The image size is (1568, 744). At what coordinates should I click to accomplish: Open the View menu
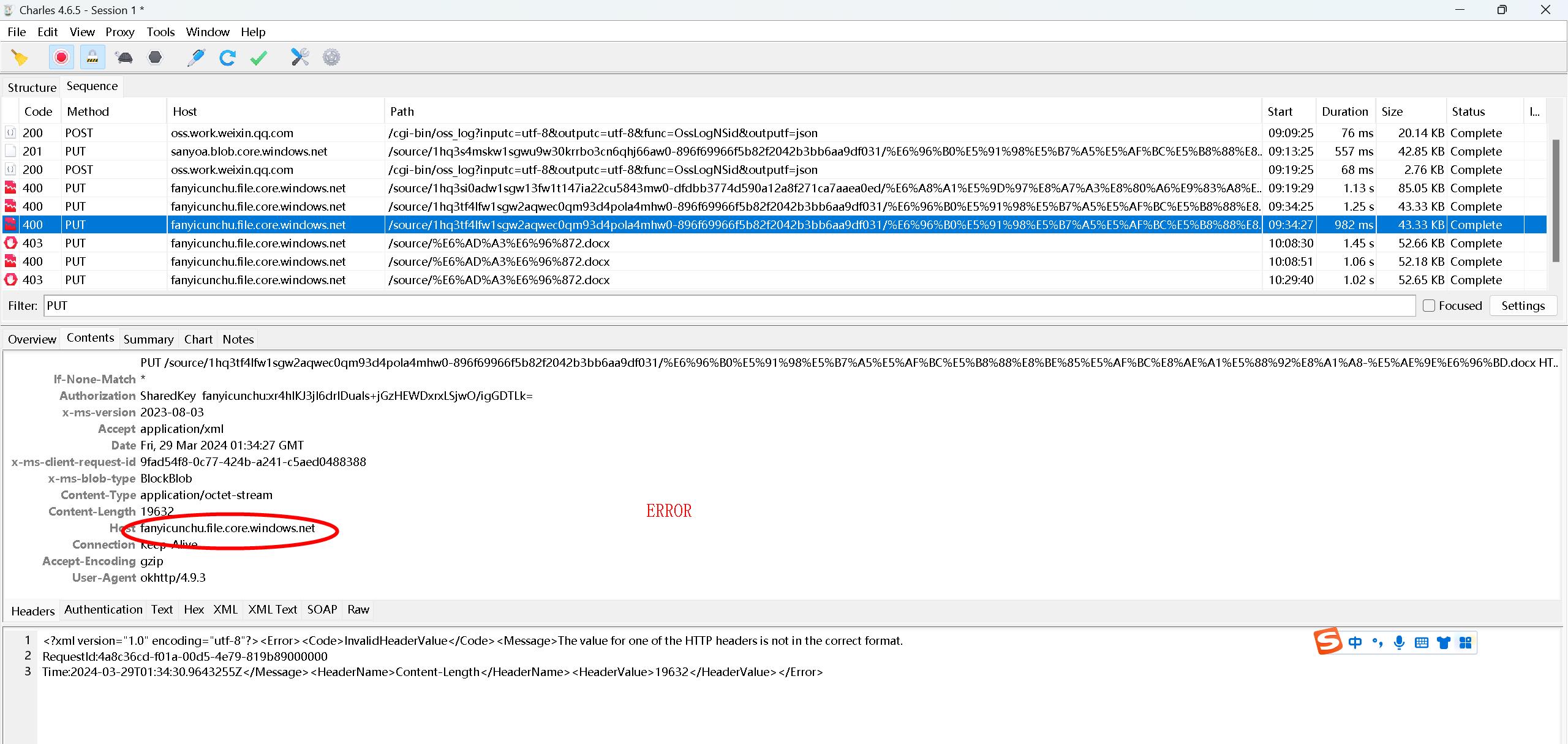coord(82,32)
